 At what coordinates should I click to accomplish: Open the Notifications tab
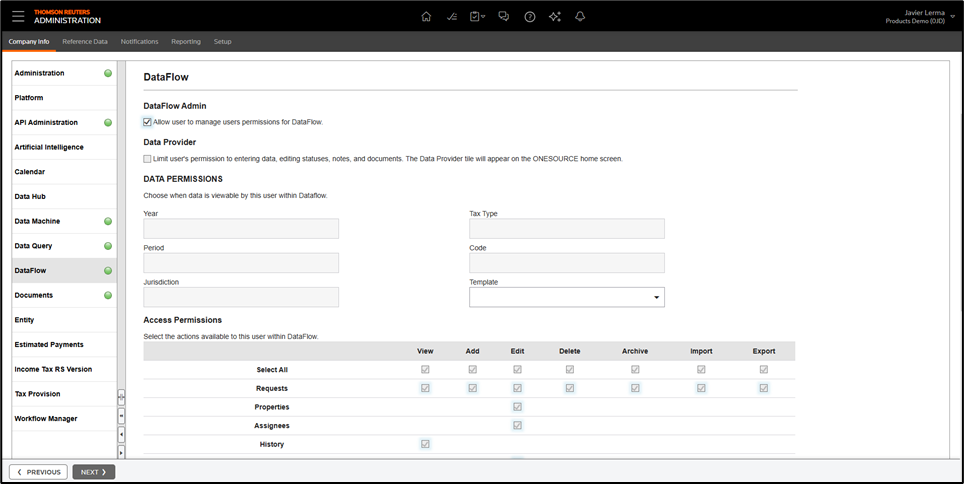140,42
